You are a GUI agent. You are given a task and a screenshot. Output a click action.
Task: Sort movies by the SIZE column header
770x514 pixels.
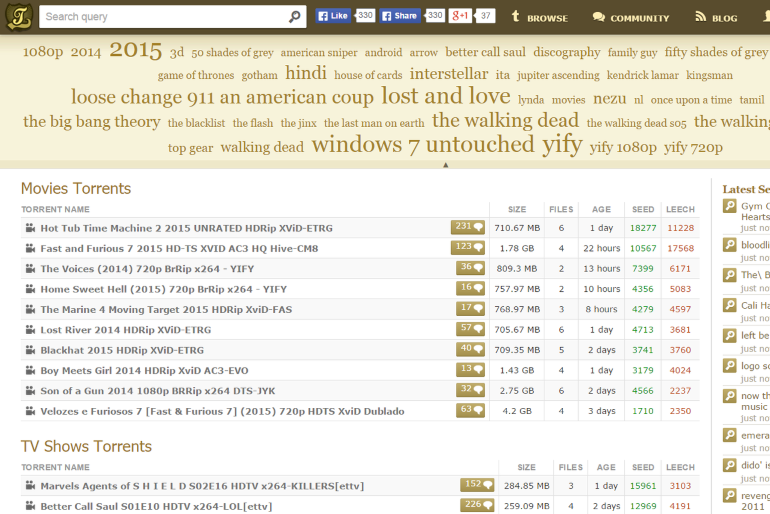tap(517, 210)
